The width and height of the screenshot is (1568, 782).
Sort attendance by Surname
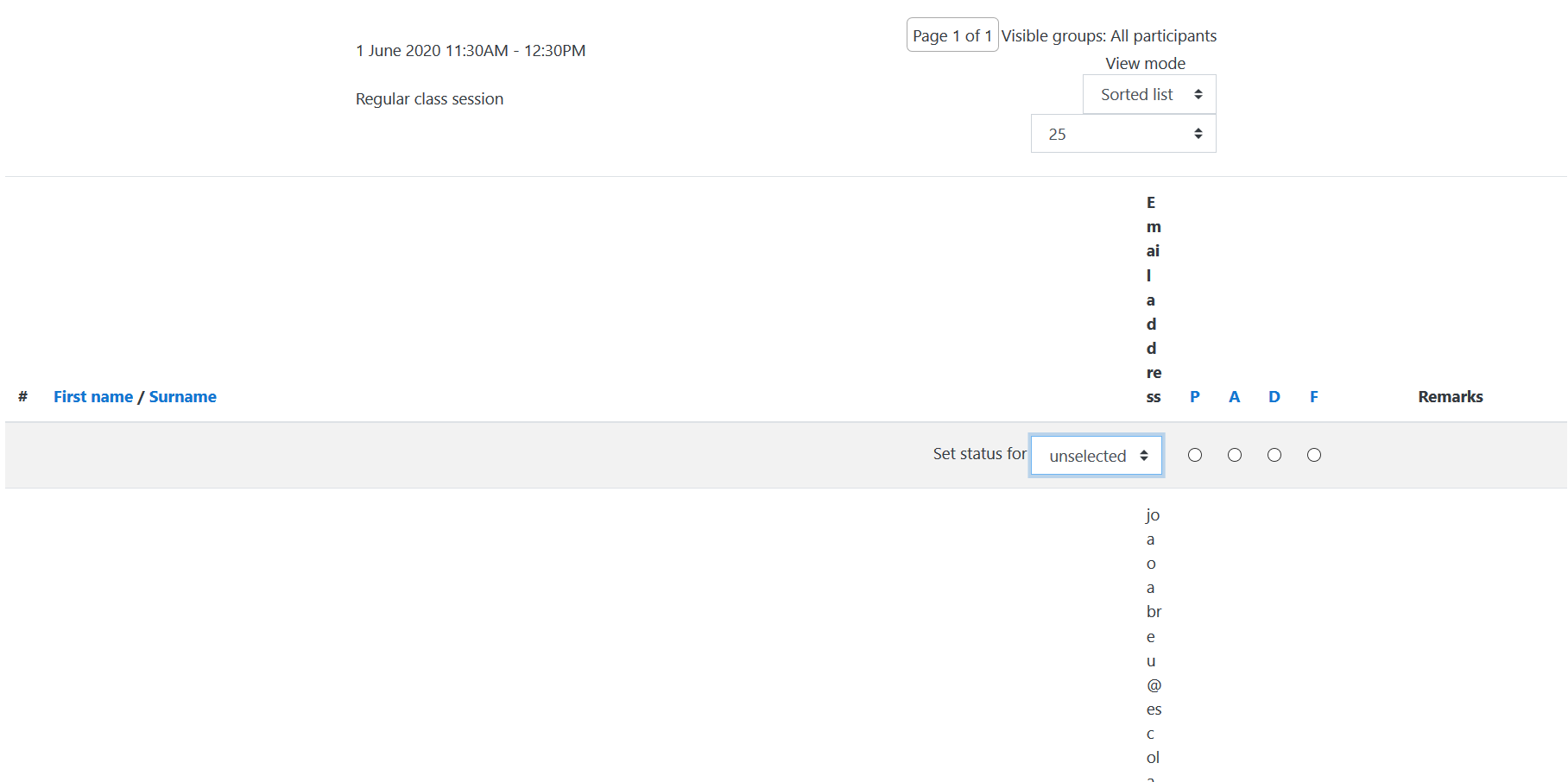coord(182,396)
